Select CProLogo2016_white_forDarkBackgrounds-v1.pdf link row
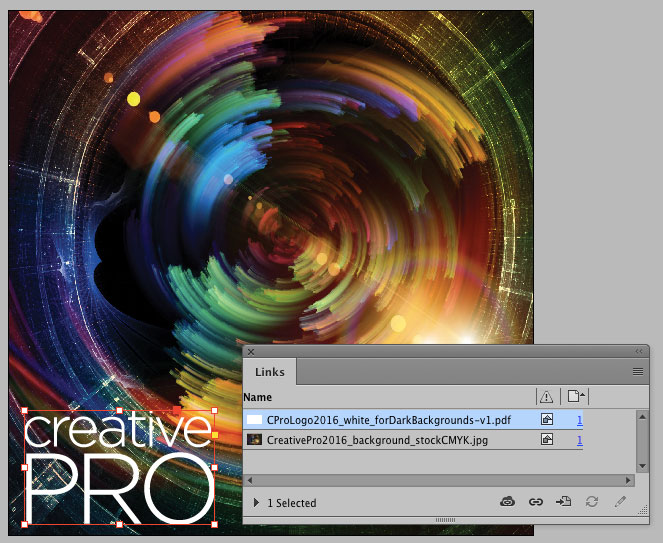663x543 pixels. click(x=413, y=420)
